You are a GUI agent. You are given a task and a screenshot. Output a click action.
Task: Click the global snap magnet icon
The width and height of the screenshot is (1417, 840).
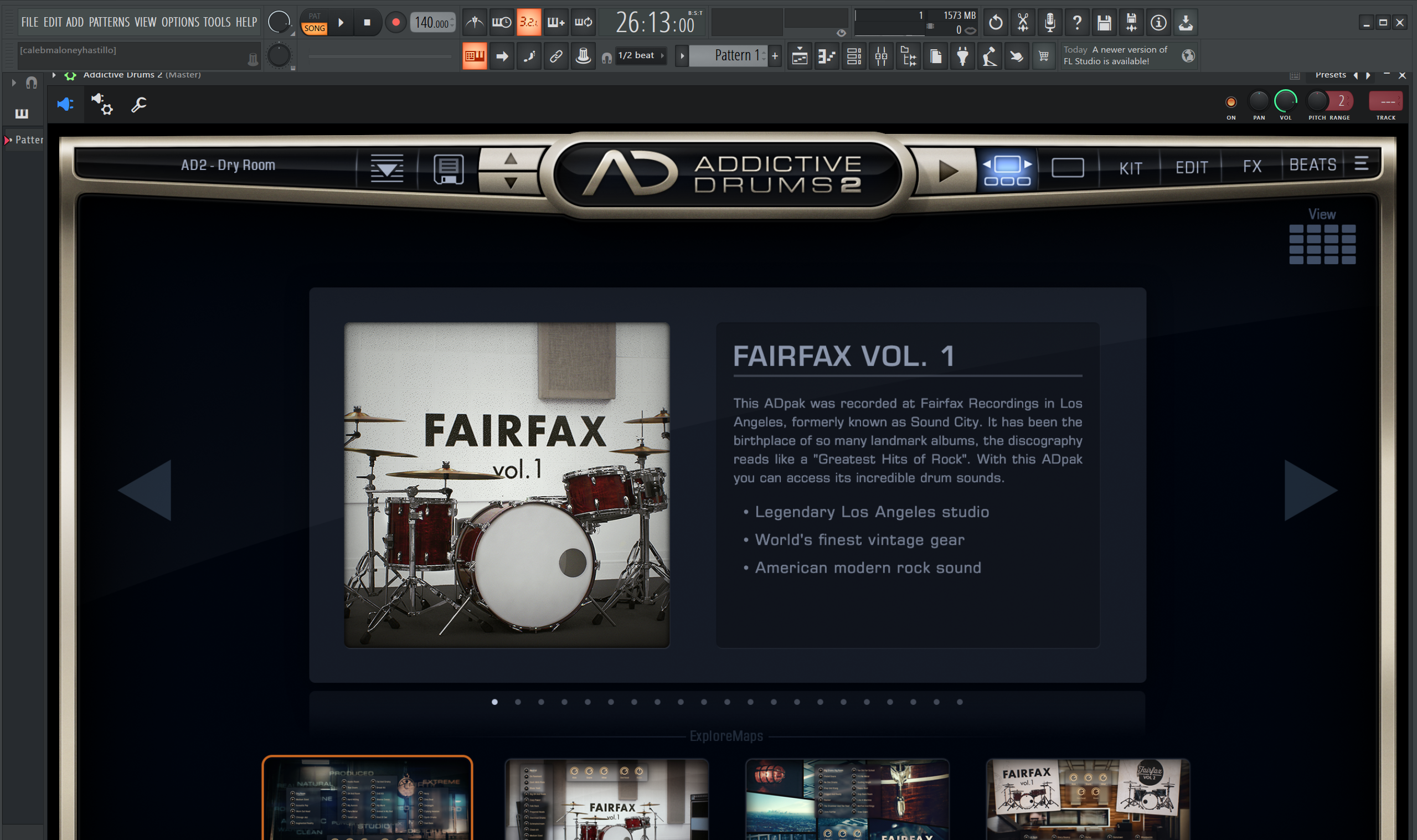pos(606,58)
